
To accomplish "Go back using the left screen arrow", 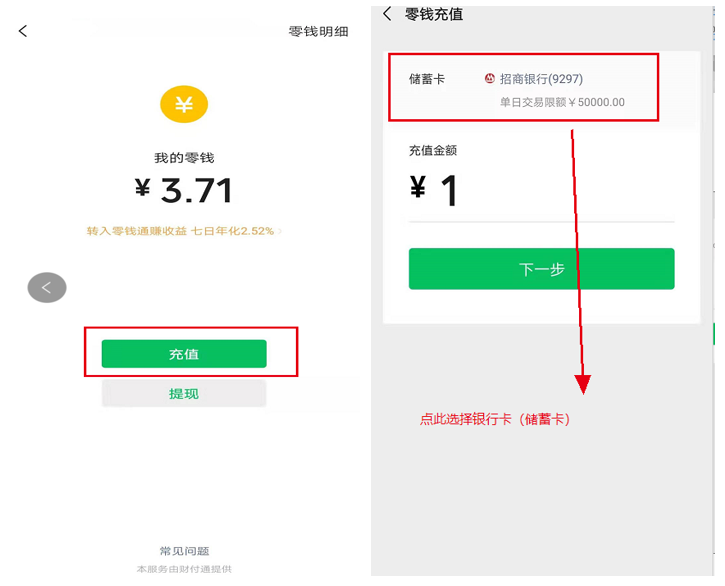I will pos(23,31).
